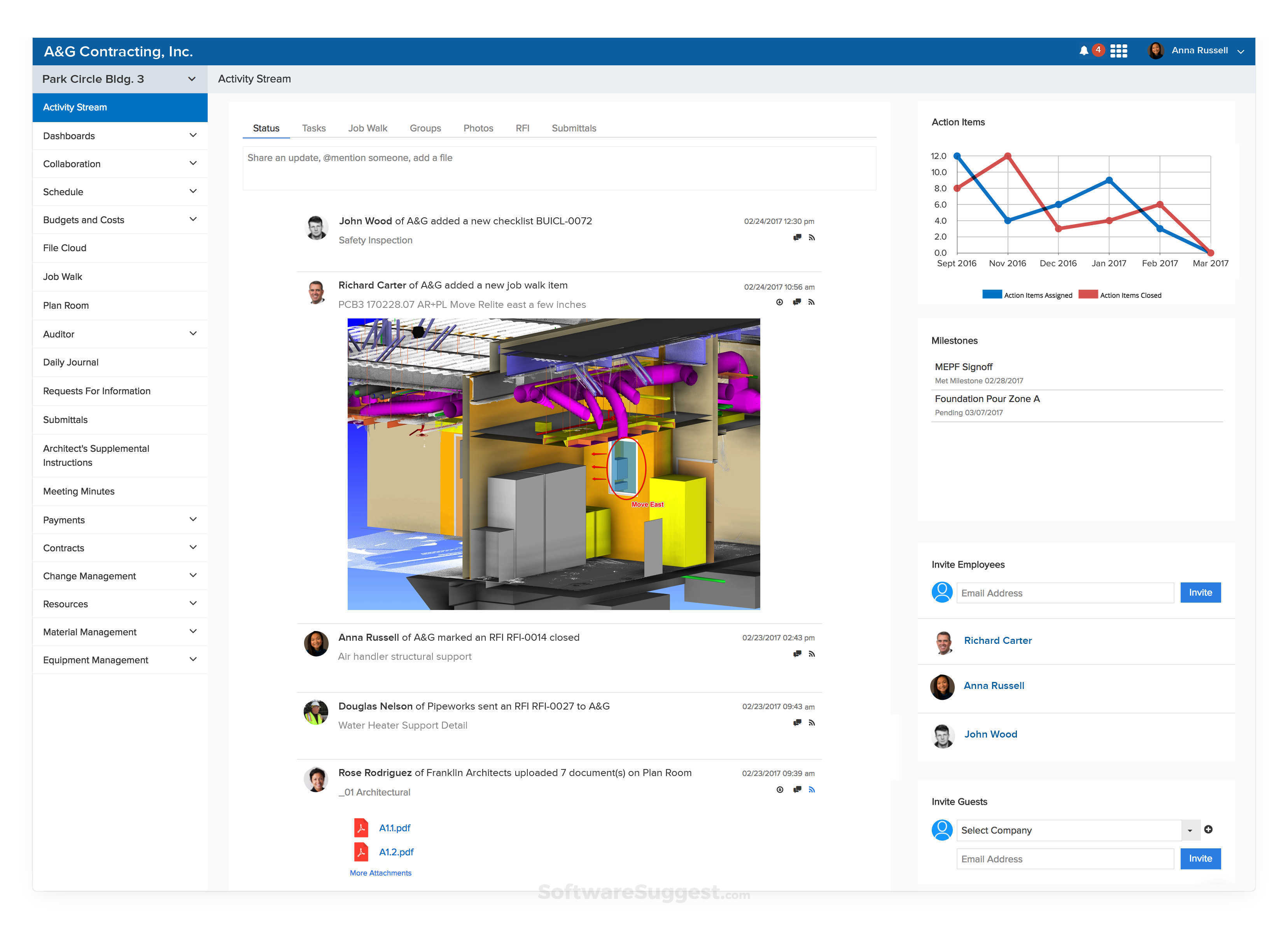Switch to the Submittals tab

coord(574,128)
